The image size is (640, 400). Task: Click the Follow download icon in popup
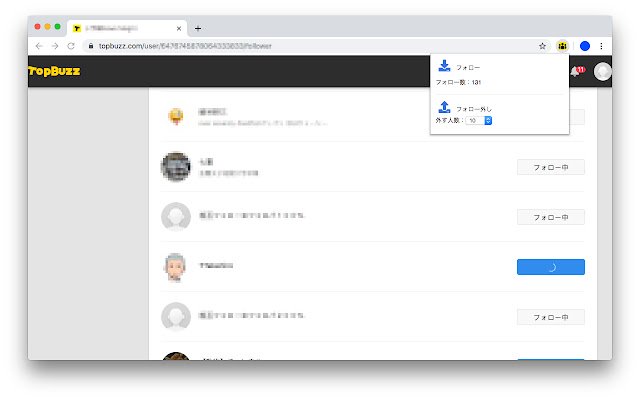444,66
